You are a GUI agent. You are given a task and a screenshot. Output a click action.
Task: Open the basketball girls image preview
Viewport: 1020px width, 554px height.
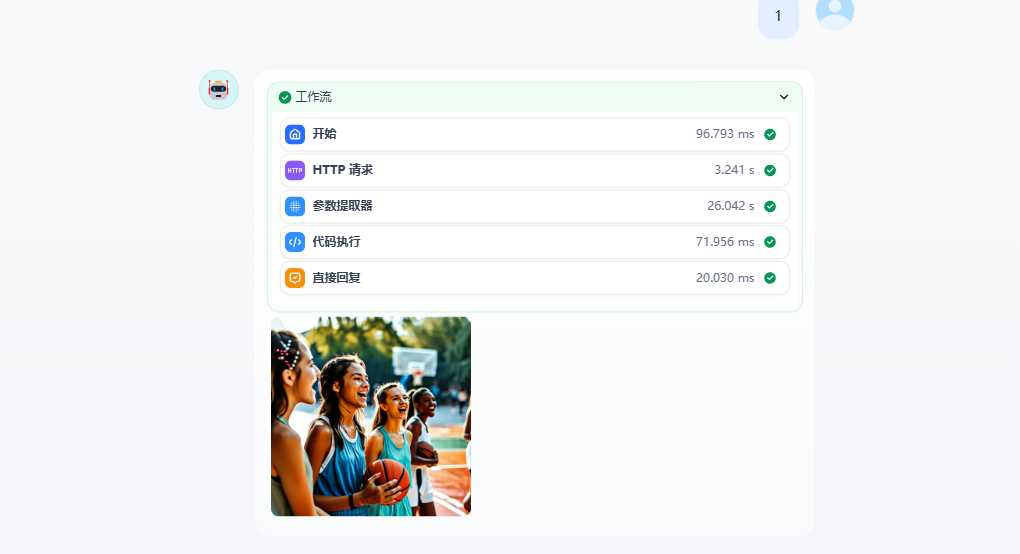[x=371, y=416]
